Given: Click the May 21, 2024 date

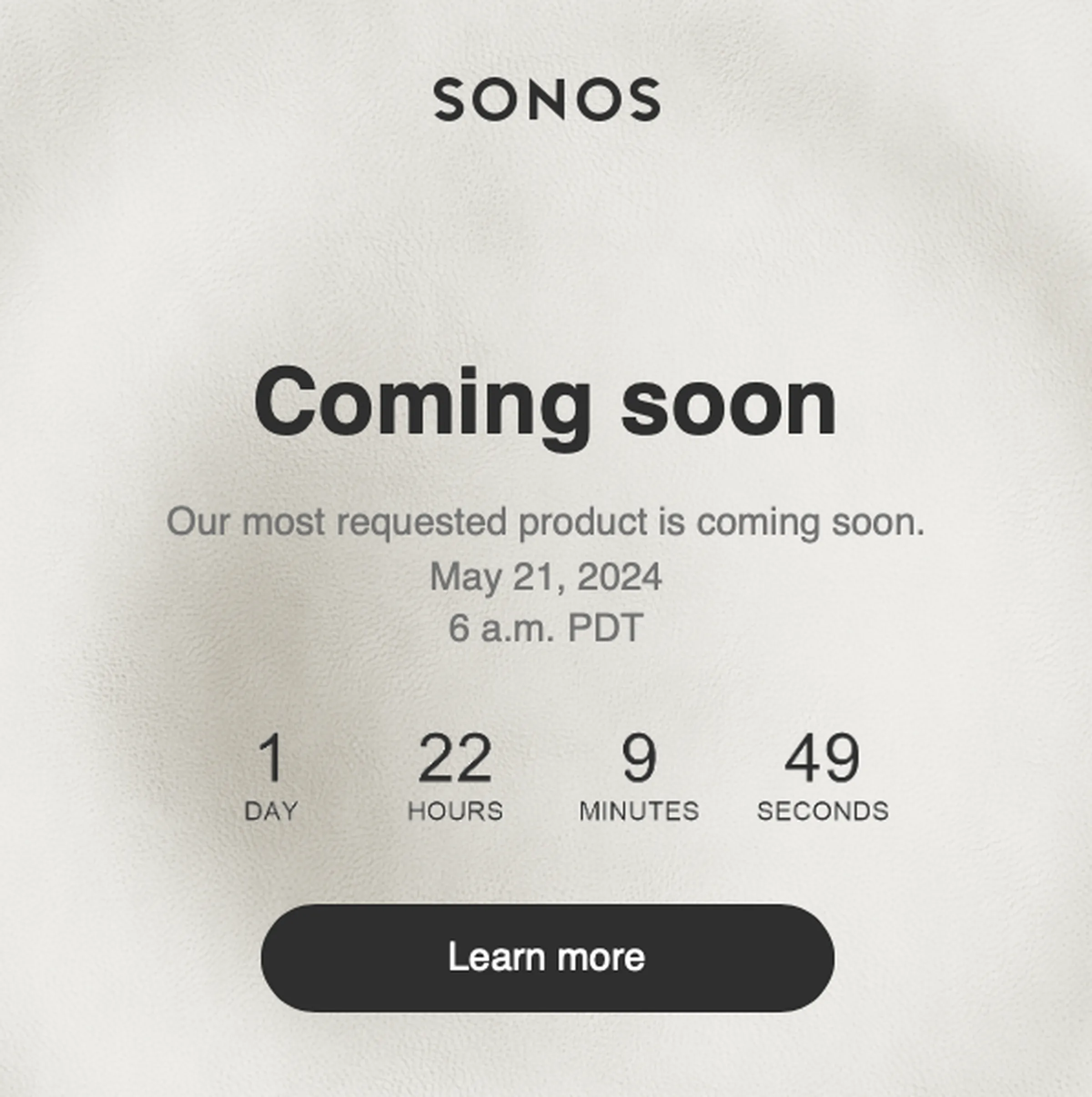Looking at the screenshot, I should [x=546, y=577].
